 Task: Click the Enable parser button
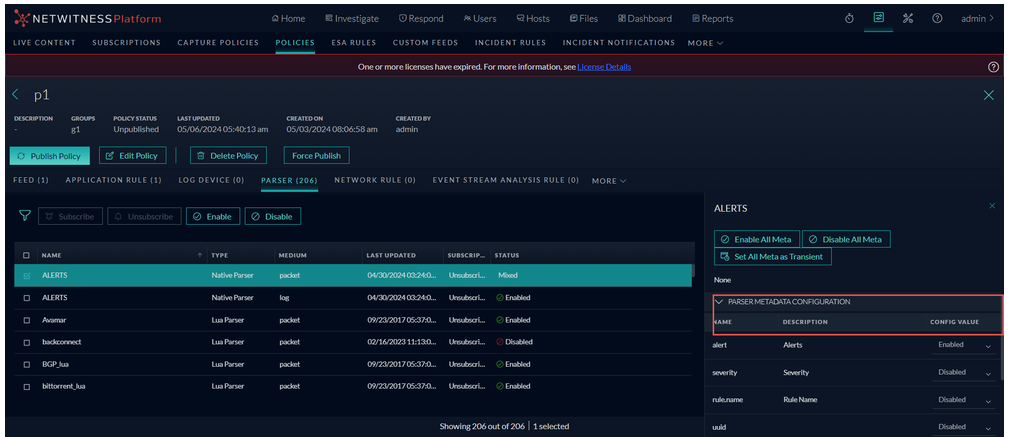tap(213, 217)
